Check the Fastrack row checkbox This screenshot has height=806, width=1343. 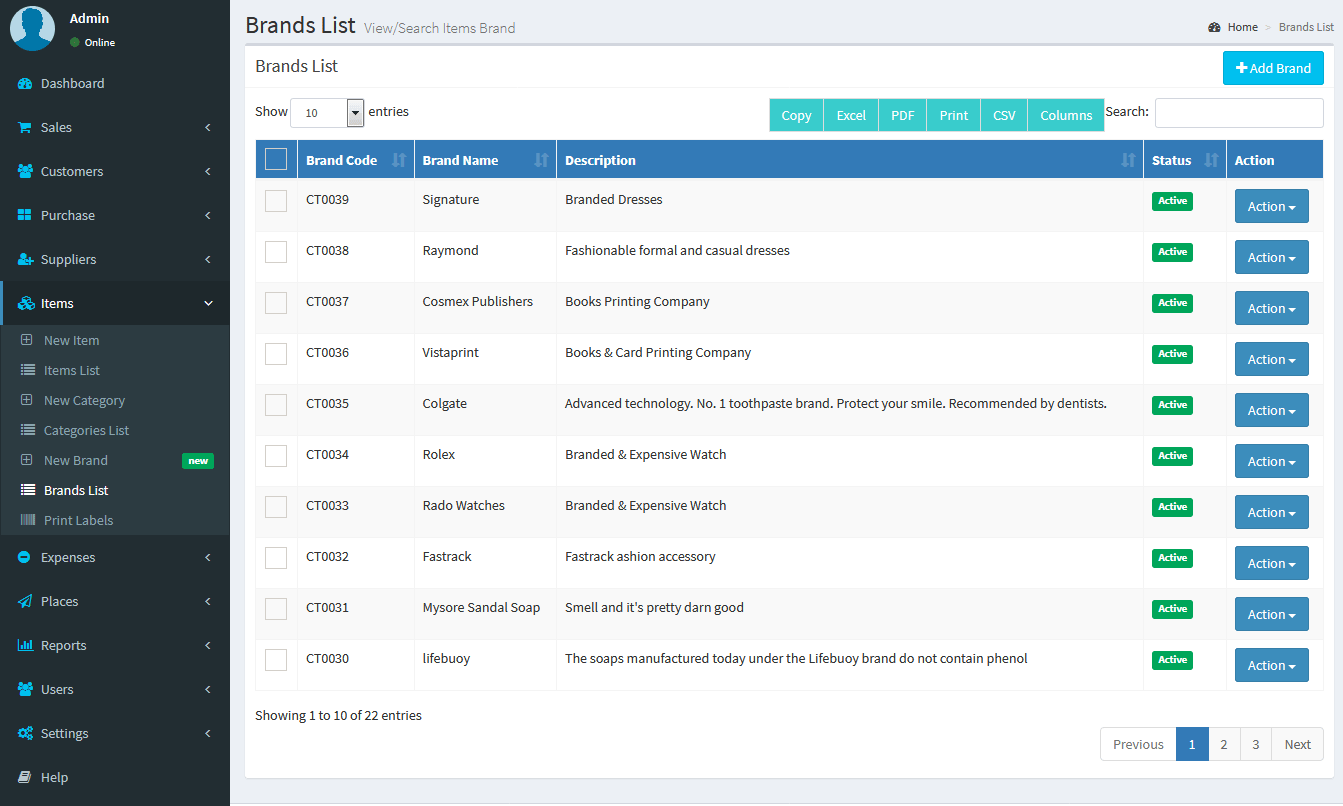[276, 558]
